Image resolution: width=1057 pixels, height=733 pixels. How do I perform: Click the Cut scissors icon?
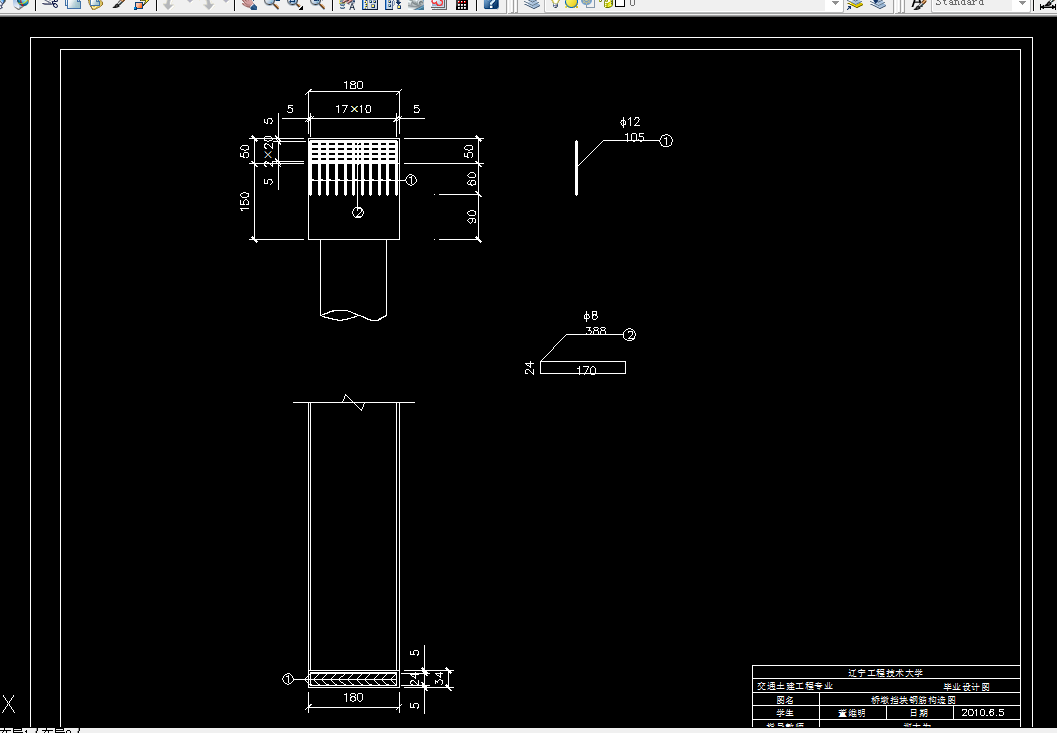[51, 4]
